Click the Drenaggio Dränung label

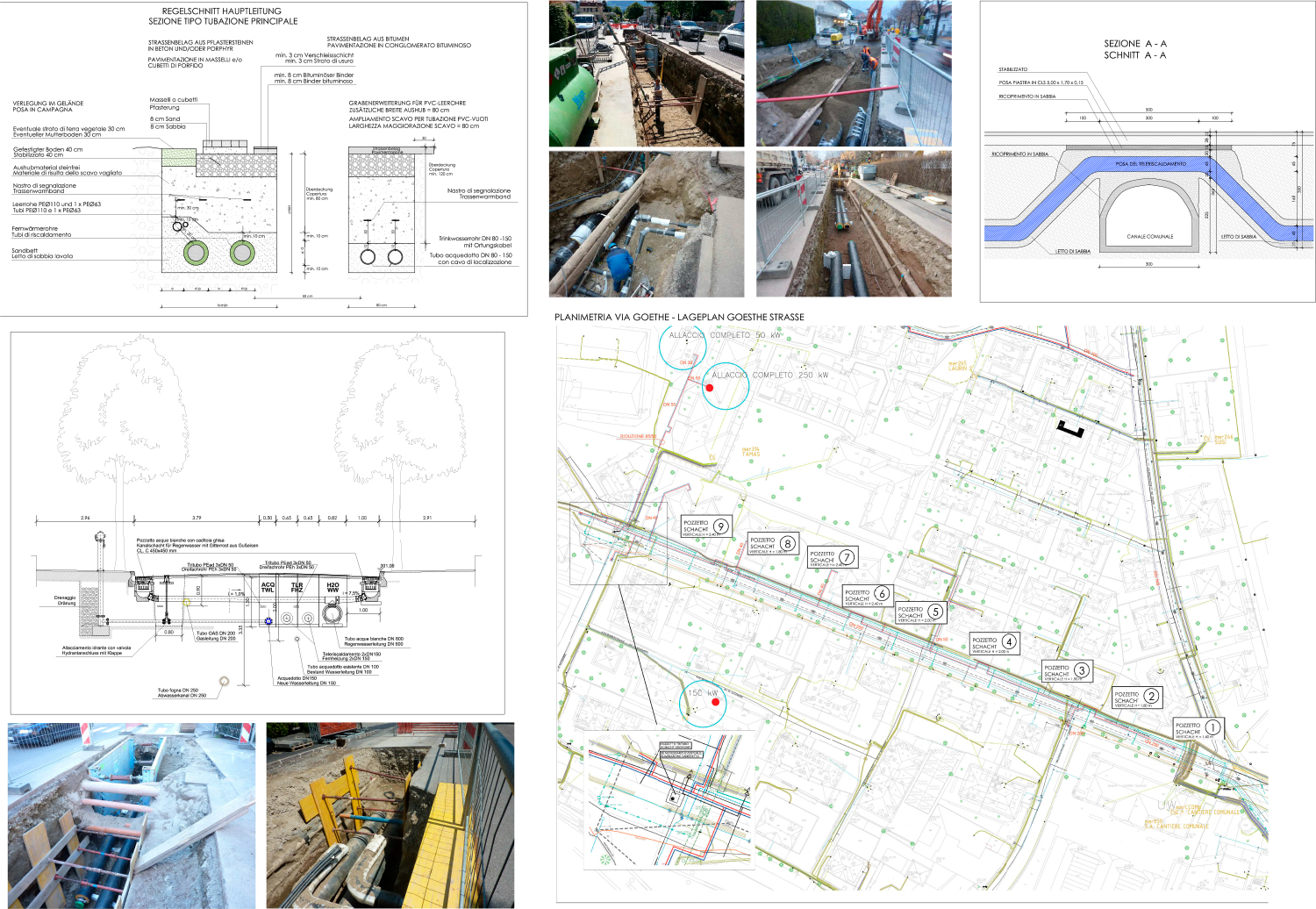coord(65,600)
